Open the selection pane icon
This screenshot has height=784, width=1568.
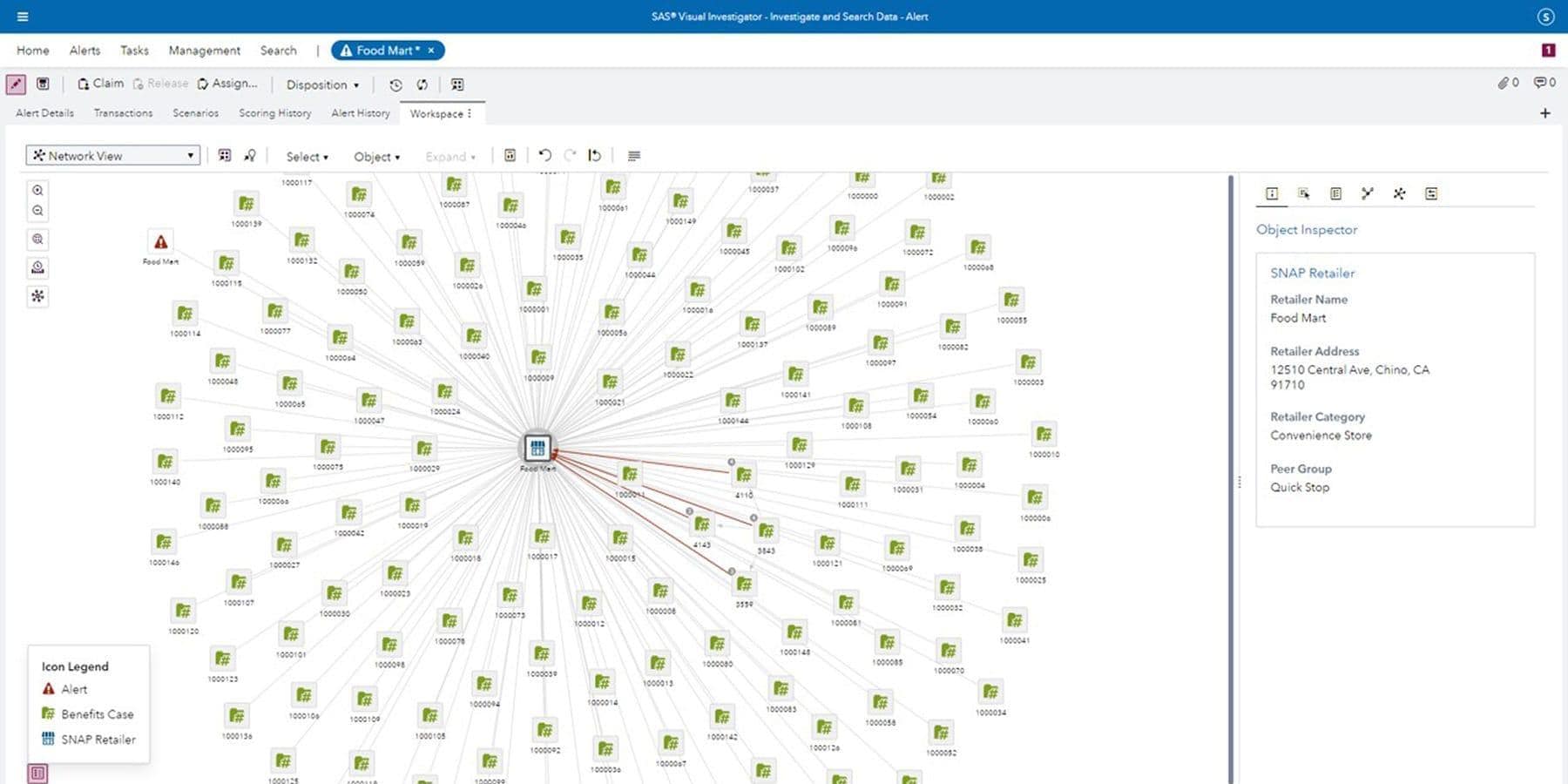tap(1304, 193)
